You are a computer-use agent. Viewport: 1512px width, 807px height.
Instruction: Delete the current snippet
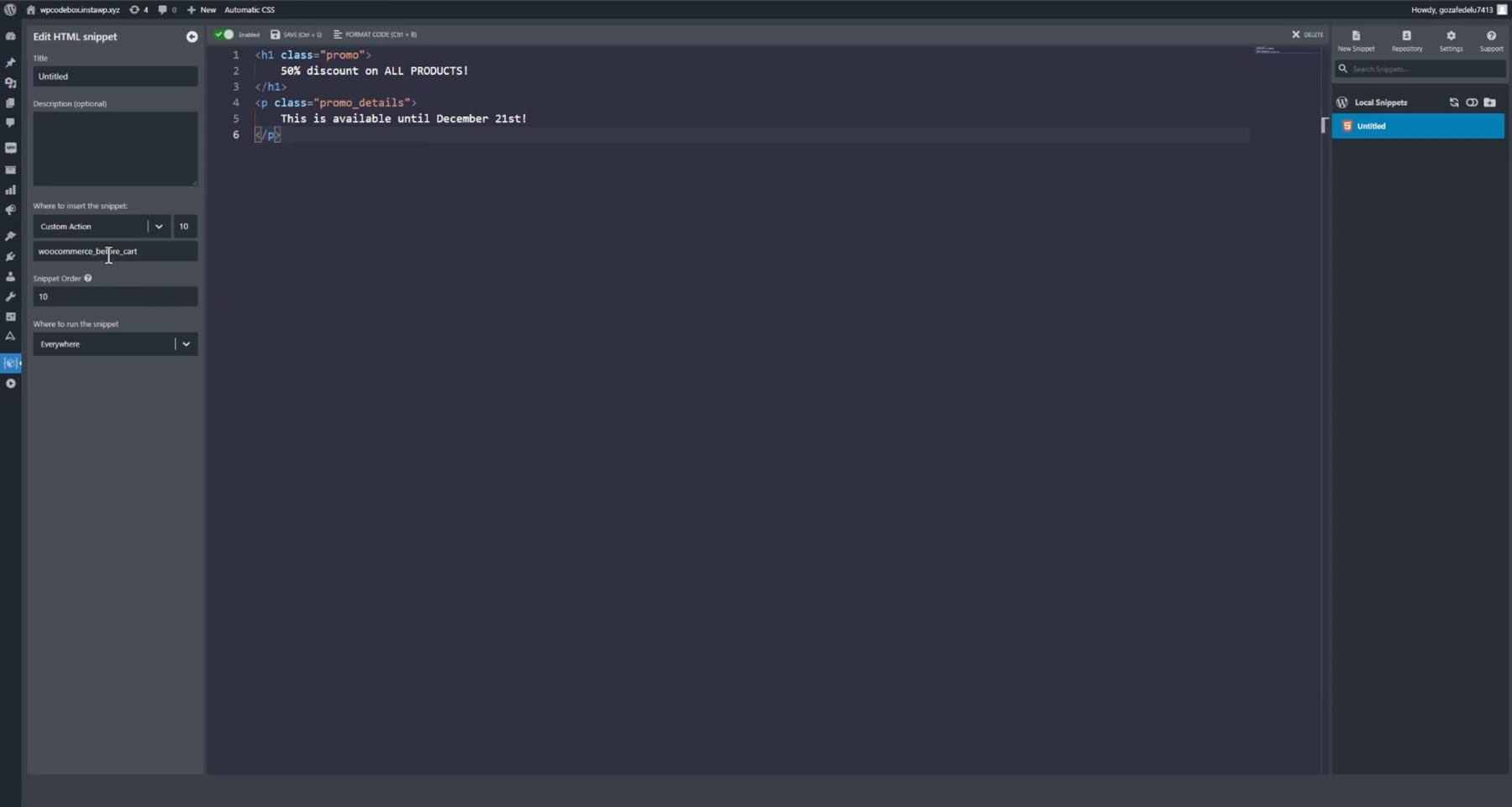(x=1306, y=34)
